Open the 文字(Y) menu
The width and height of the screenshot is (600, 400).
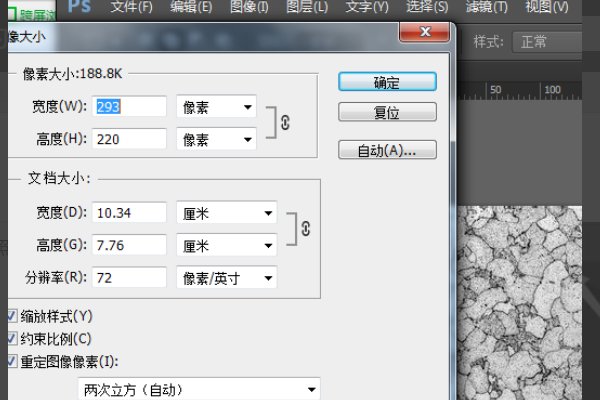point(367,7)
